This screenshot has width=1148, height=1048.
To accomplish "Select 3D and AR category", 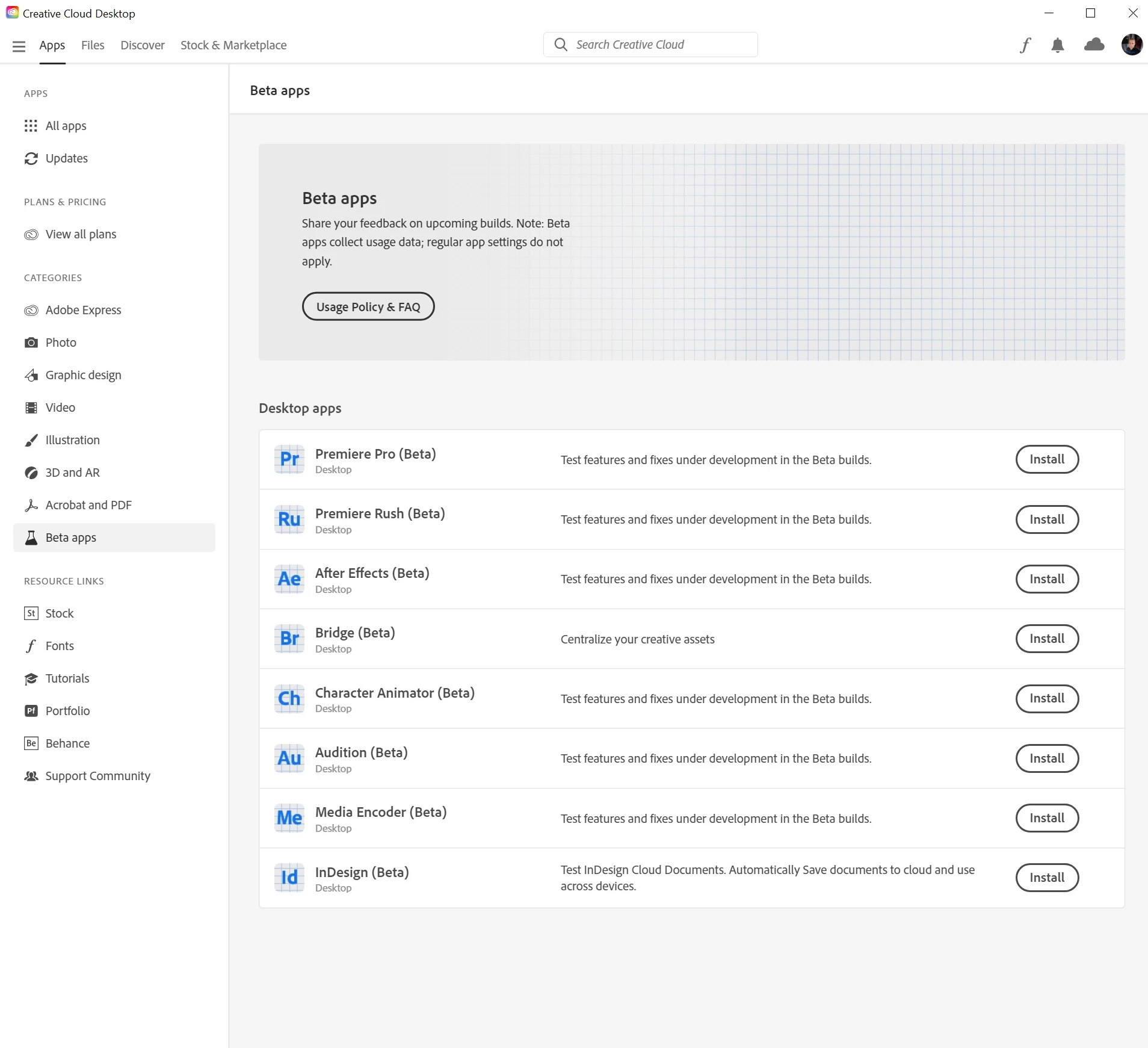I will point(114,473).
